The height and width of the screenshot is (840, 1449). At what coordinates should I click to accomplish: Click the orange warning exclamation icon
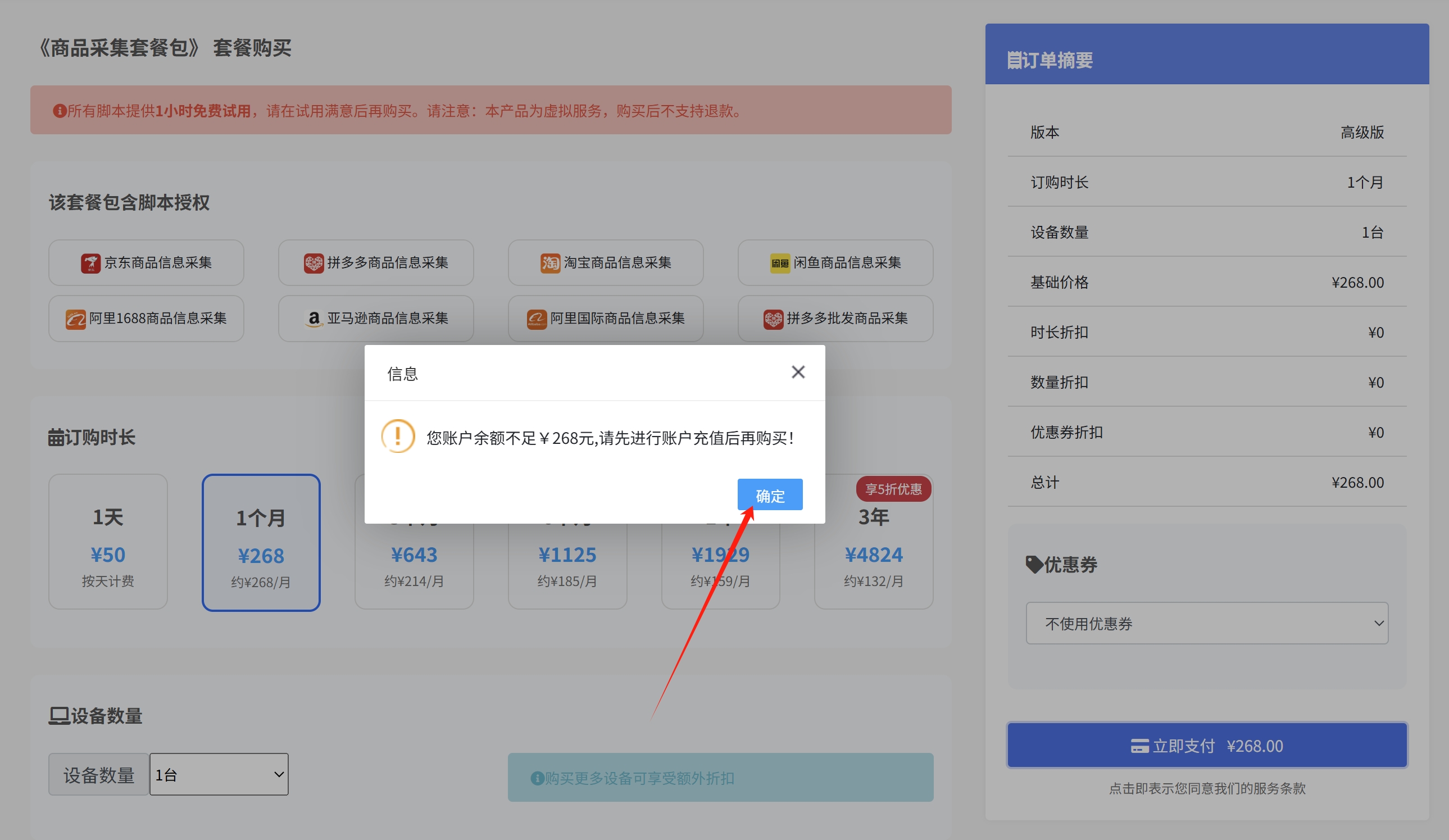398,437
